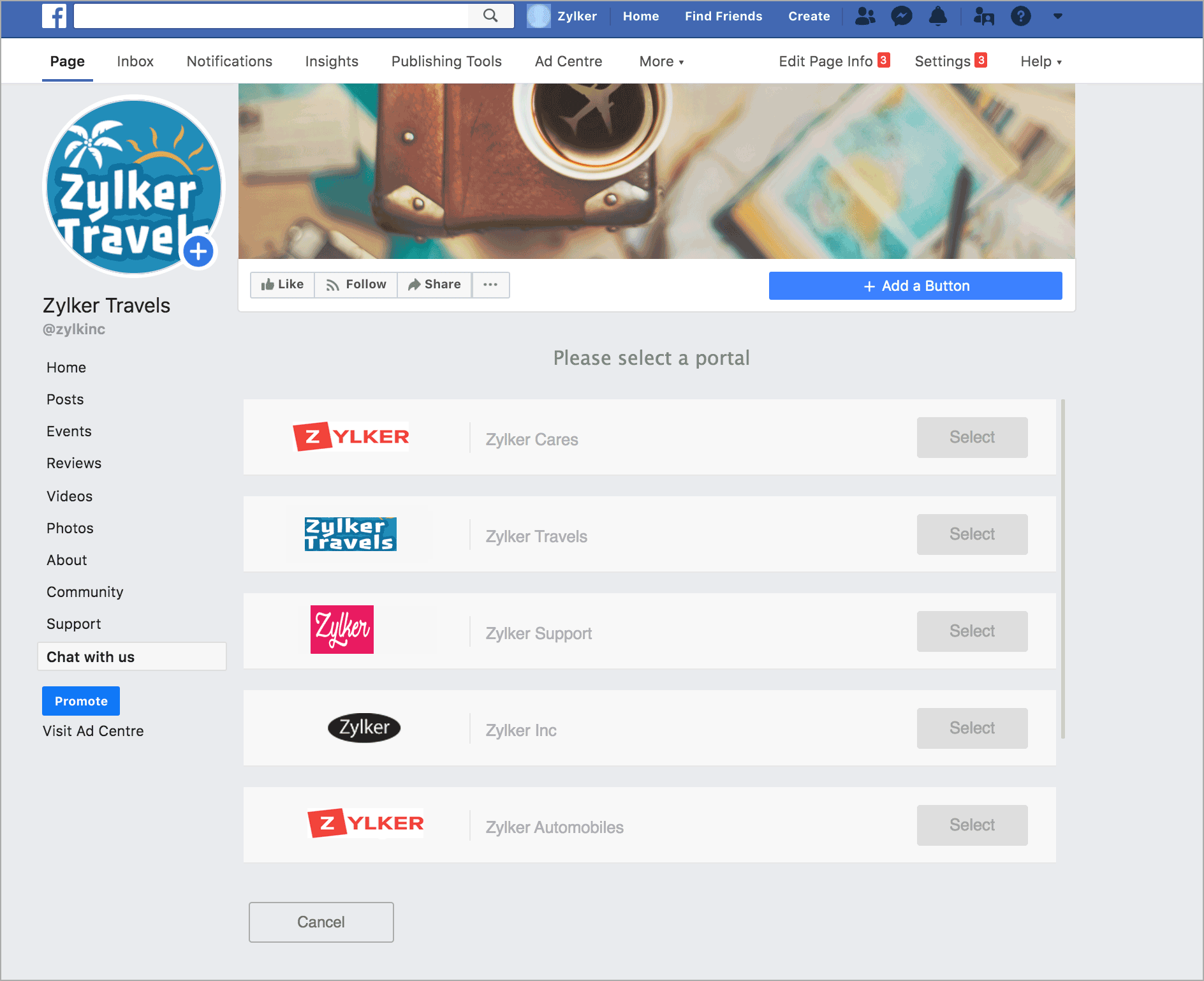Screen dimensions: 1204x981
Task: Click the search magnifier icon
Action: coord(490,16)
